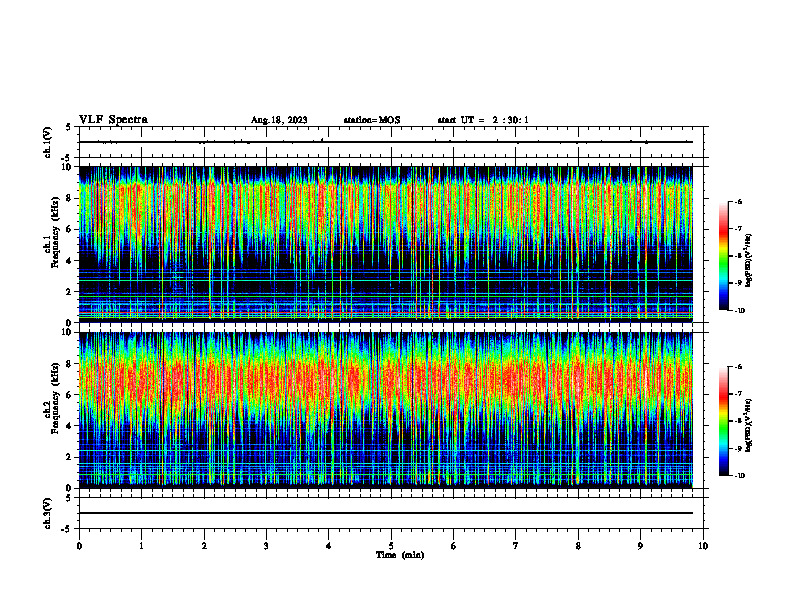The image size is (792, 612).
Task: Click the "-6" label on ch.1 colorbar
Action: pyautogui.click(x=738, y=201)
